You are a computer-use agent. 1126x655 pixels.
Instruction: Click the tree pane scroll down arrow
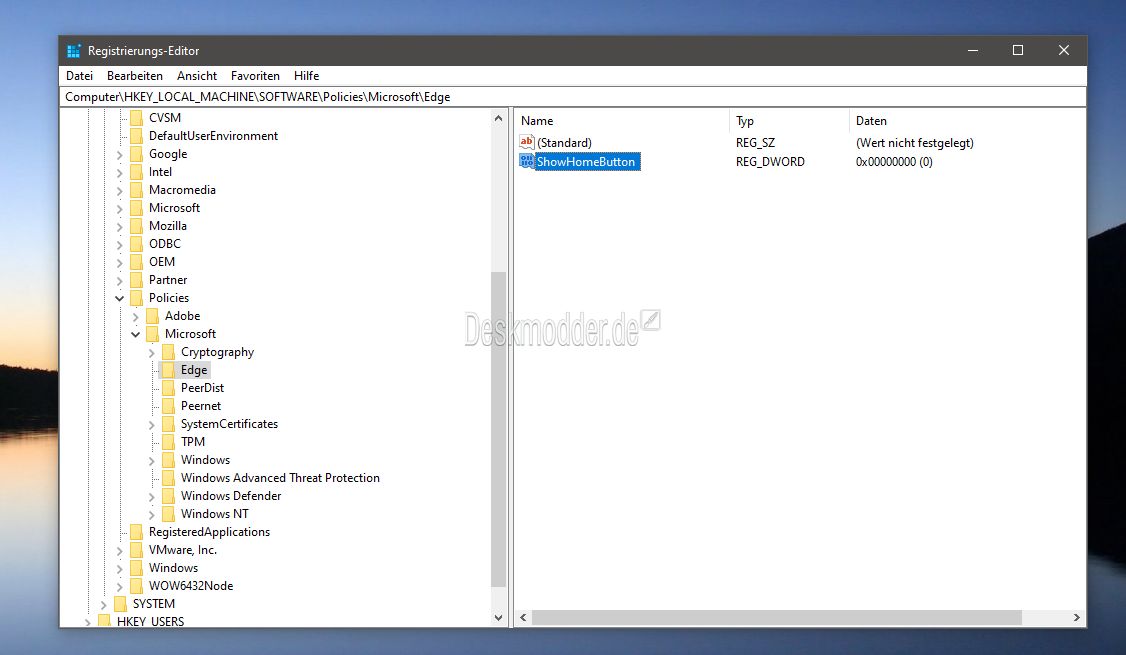498,618
